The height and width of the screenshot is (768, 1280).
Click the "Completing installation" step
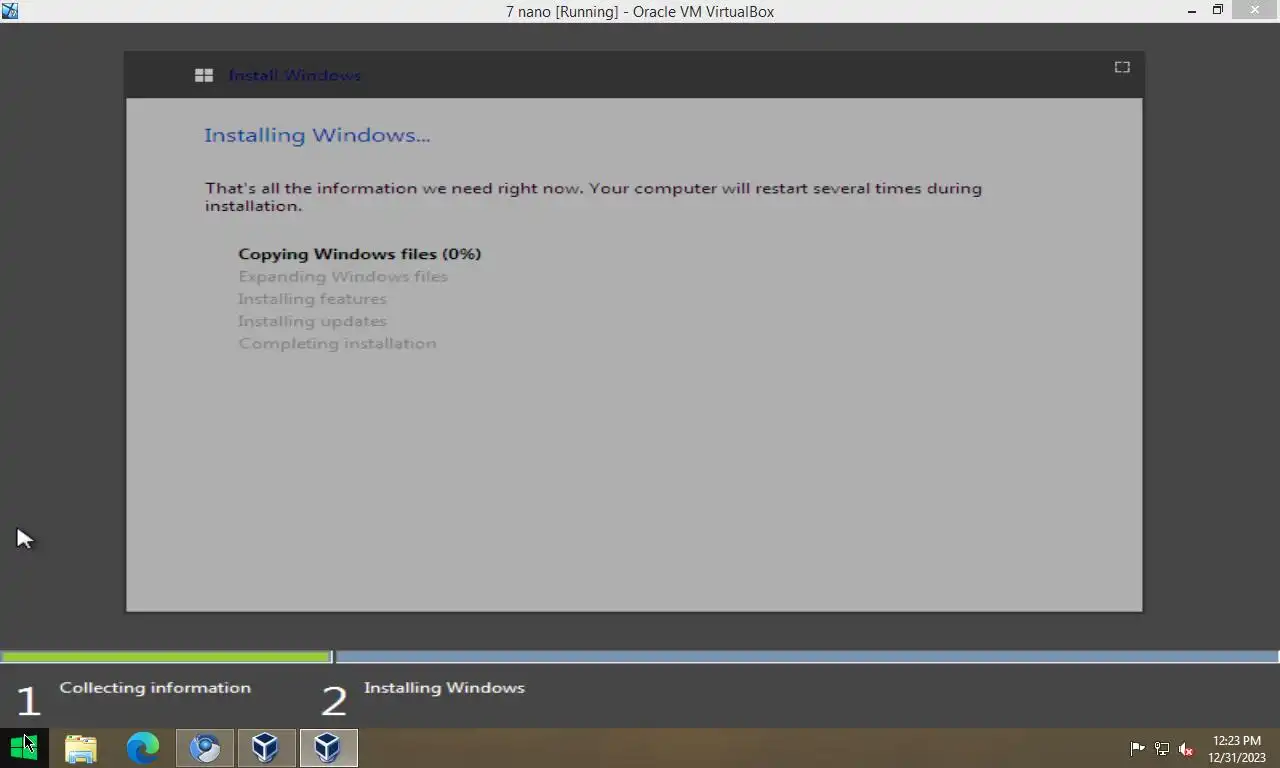[x=337, y=343]
